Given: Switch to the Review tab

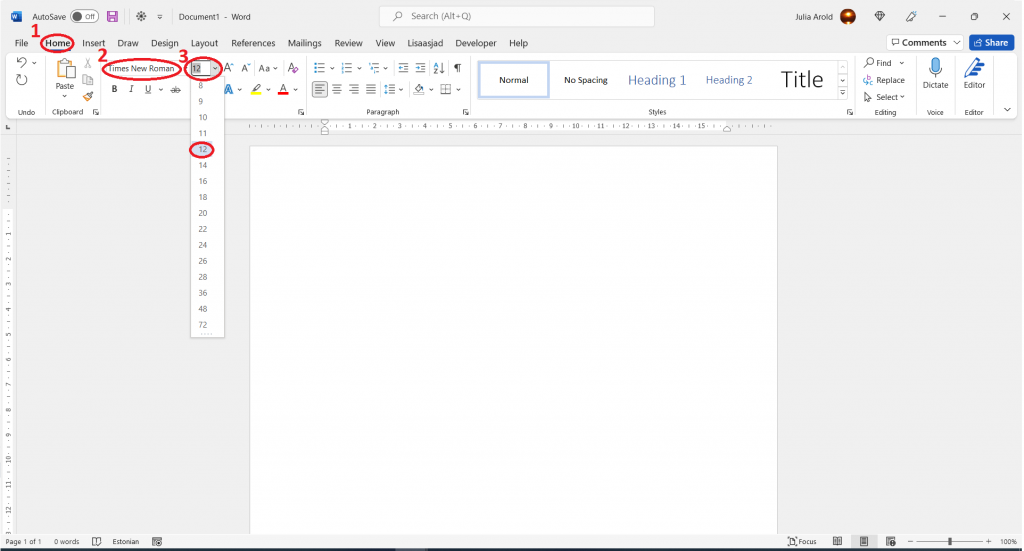Looking at the screenshot, I should [348, 43].
